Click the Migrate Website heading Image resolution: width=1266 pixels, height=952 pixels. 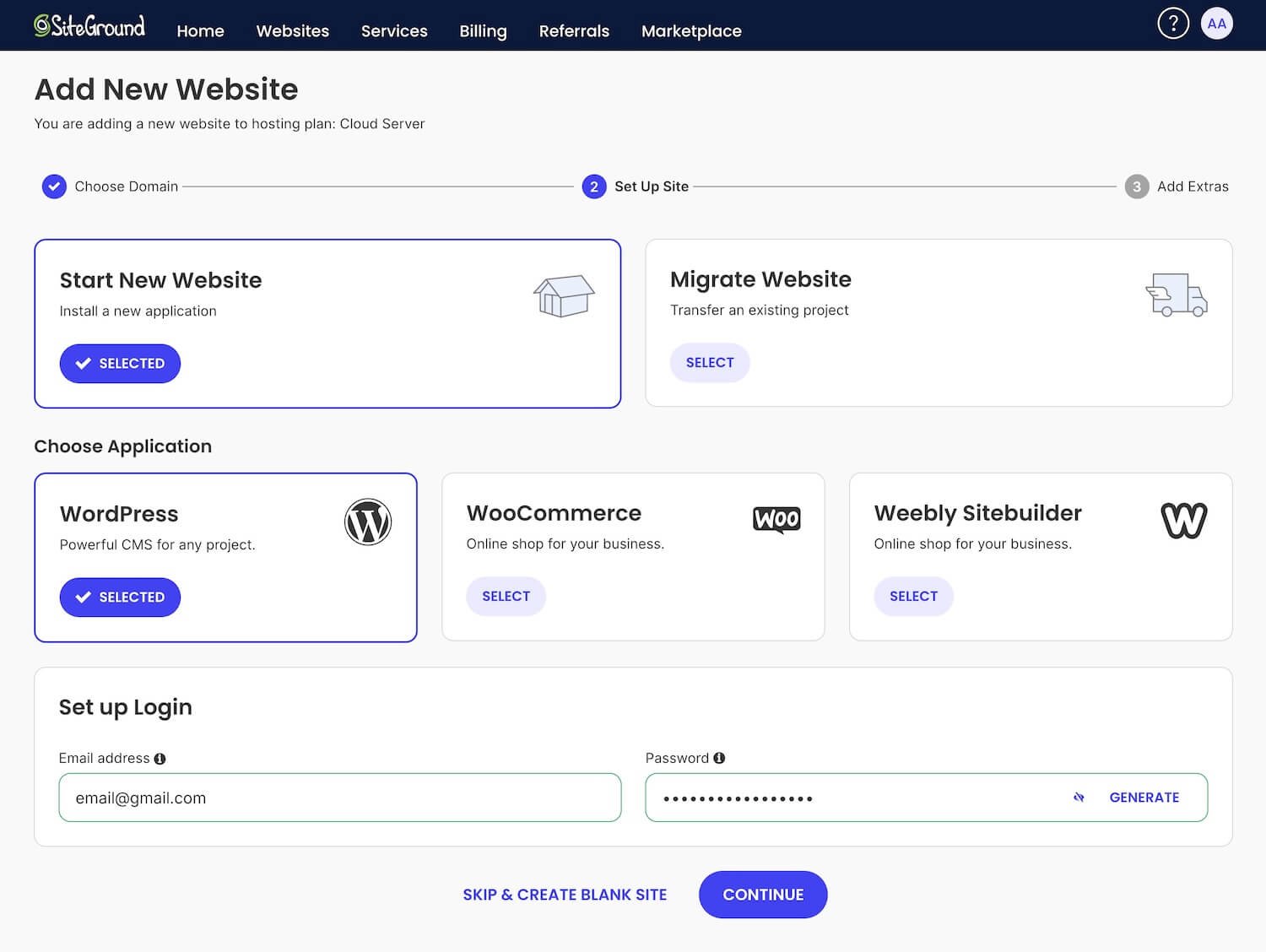coord(760,279)
